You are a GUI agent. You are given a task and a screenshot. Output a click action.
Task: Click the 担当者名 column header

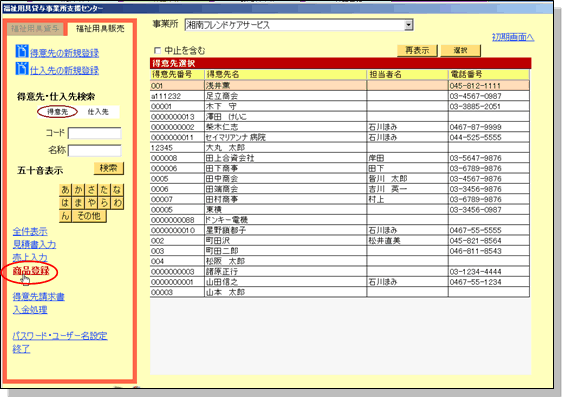[407, 75]
